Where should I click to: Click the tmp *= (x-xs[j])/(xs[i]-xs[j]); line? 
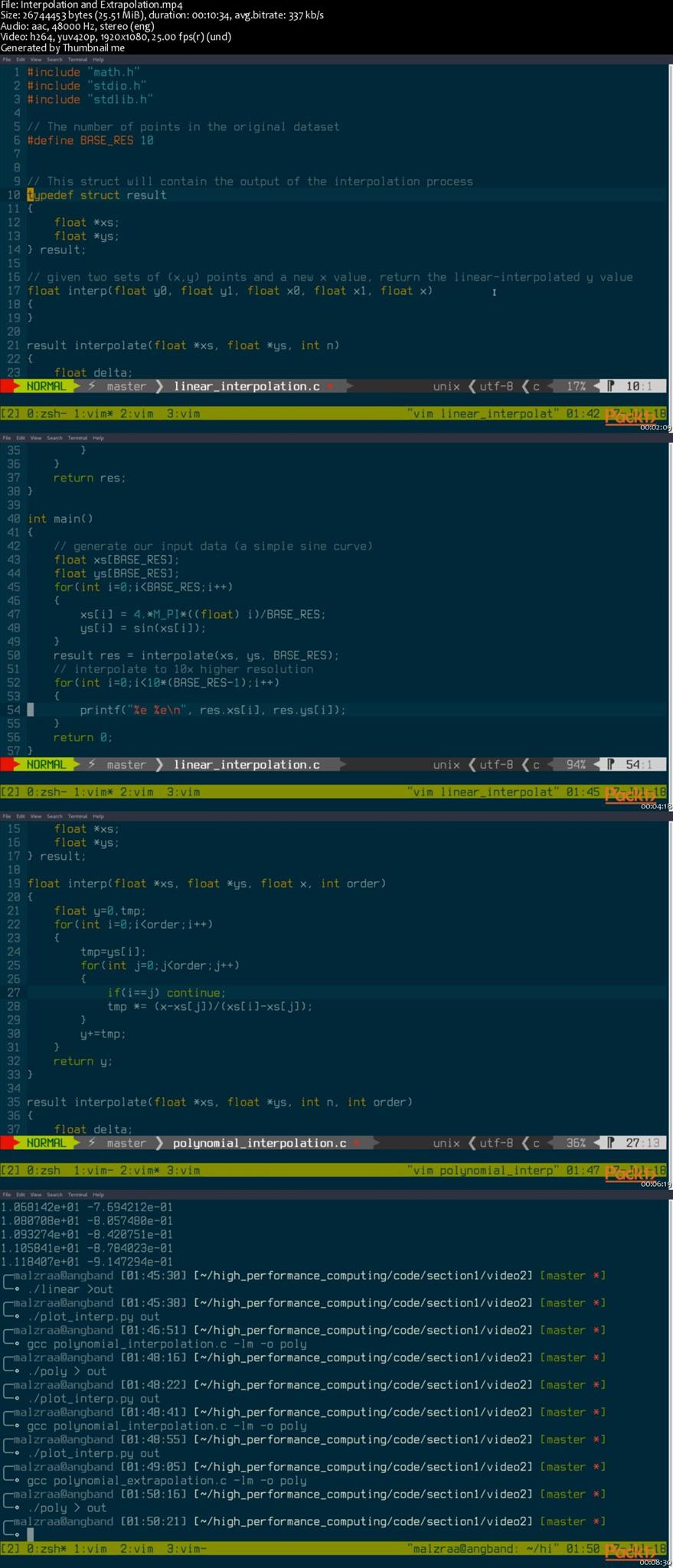tap(210, 1007)
